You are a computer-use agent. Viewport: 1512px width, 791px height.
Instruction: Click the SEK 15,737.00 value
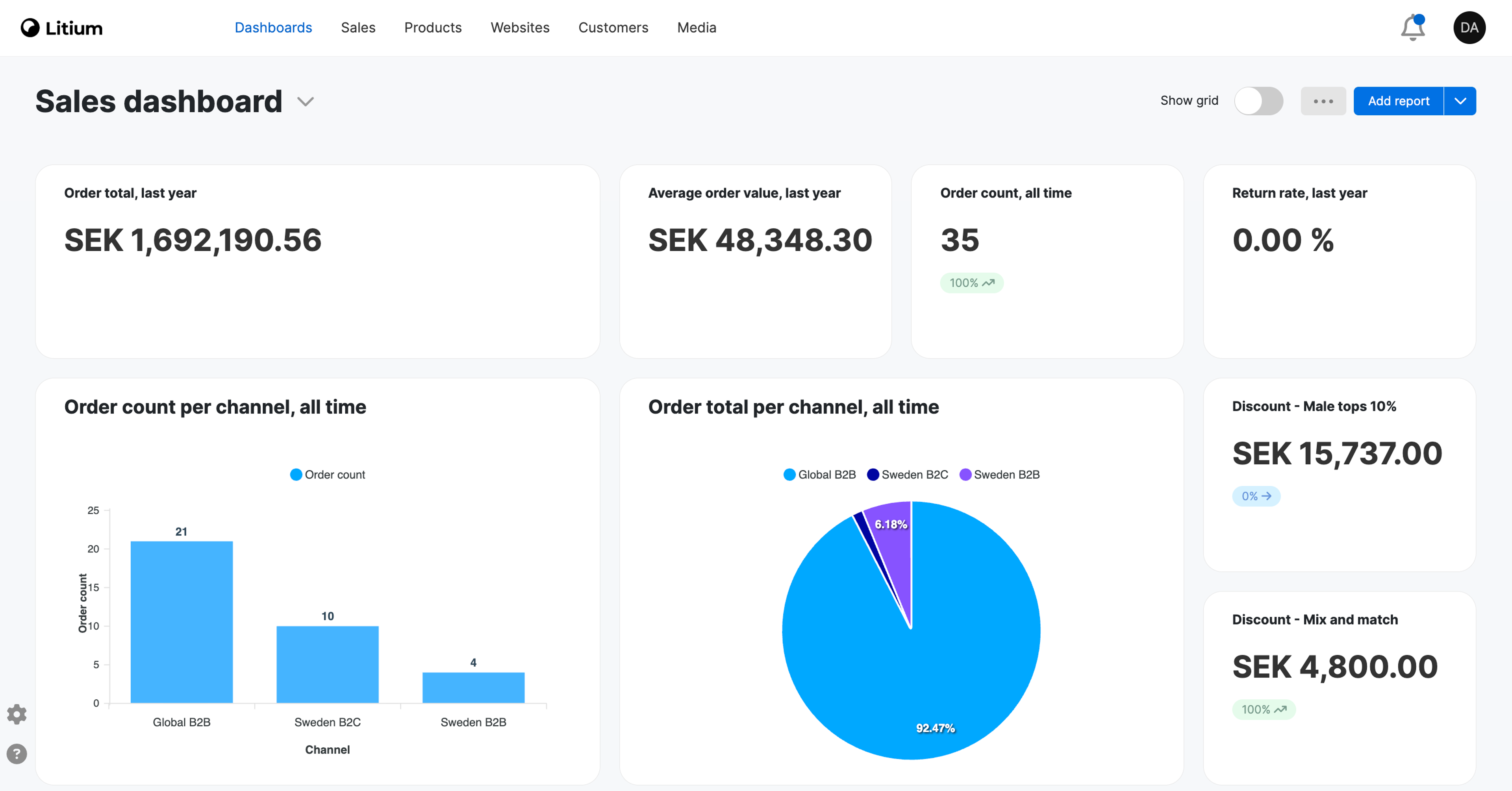1337,454
